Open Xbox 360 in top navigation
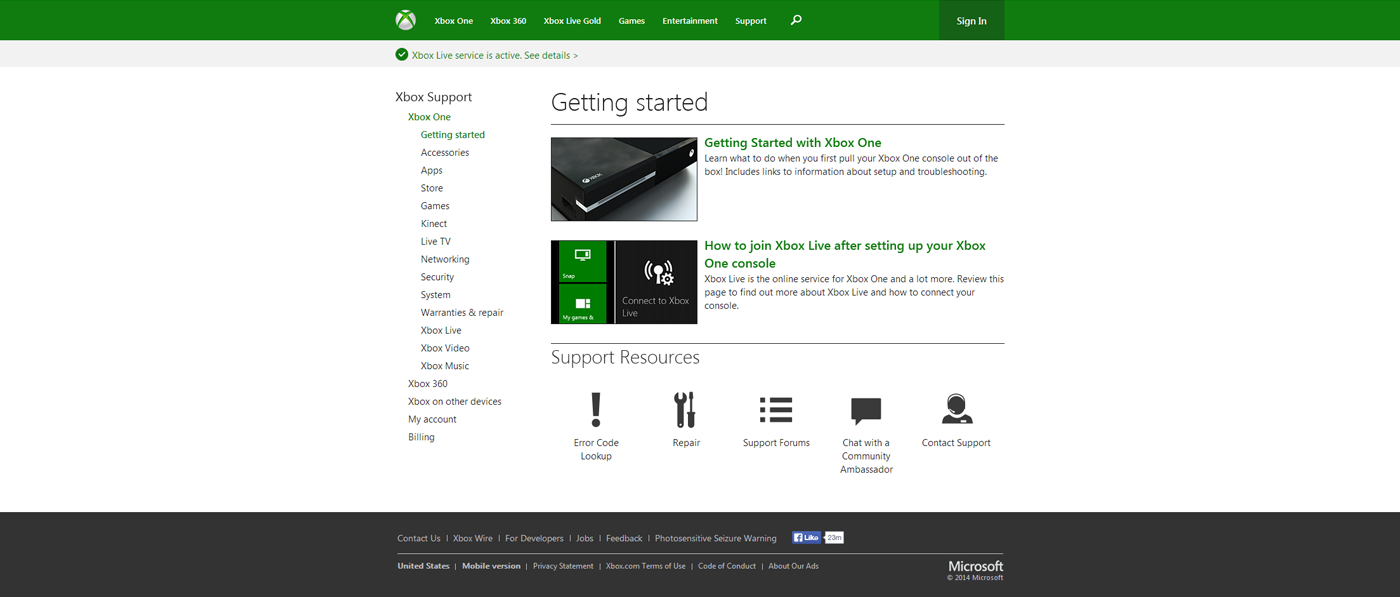The height and width of the screenshot is (597, 1400). [x=508, y=21]
